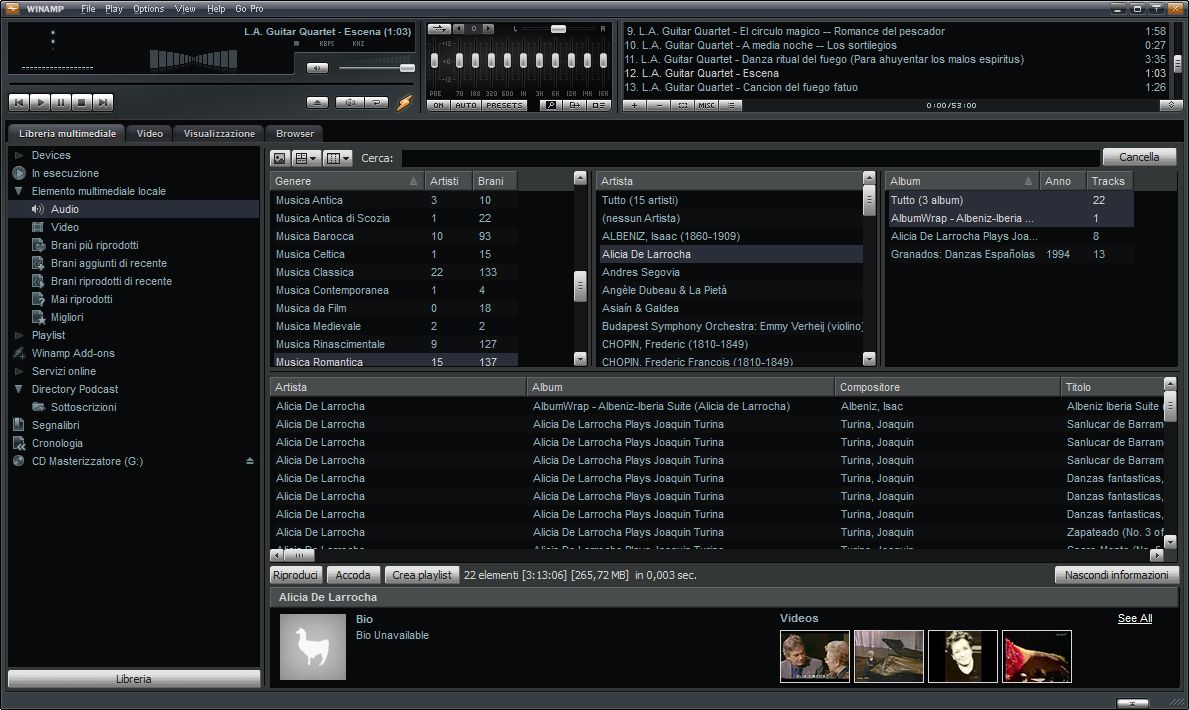Sort by the Genere column header
Screen dimensions: 1189x710
point(347,181)
